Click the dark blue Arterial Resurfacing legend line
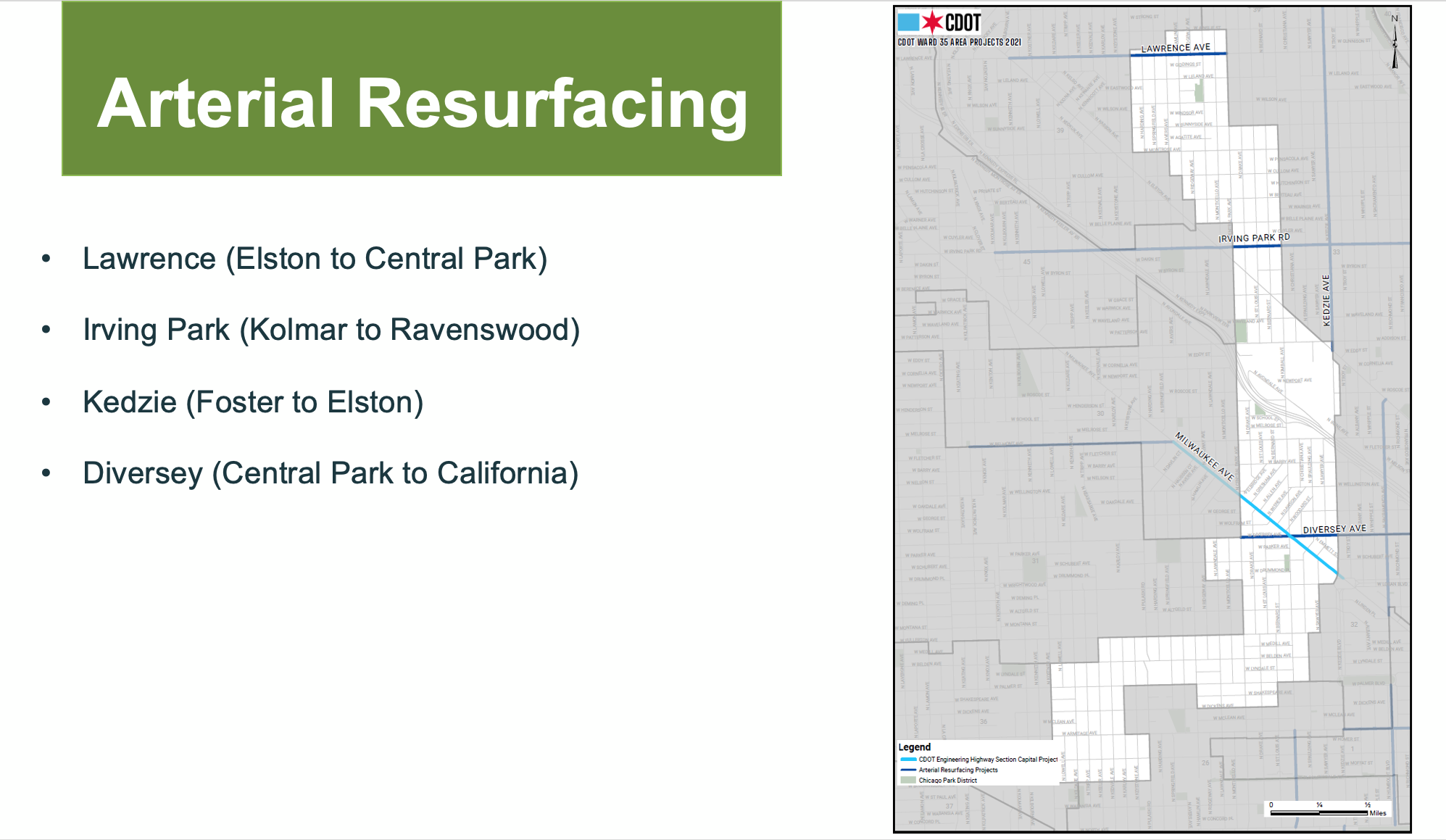Viewport: 1446px width, 840px height. (908, 770)
